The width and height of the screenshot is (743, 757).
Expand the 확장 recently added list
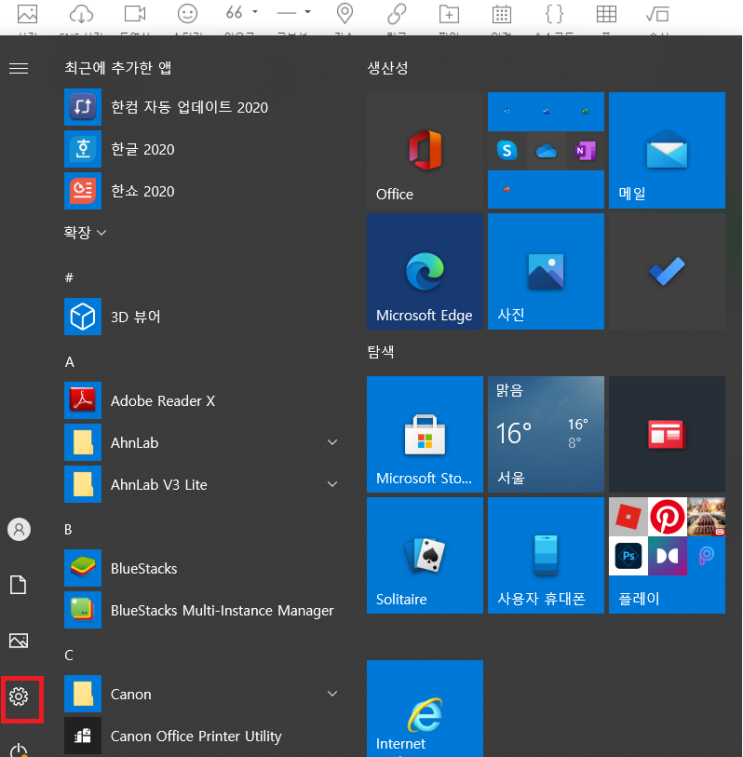click(85, 233)
